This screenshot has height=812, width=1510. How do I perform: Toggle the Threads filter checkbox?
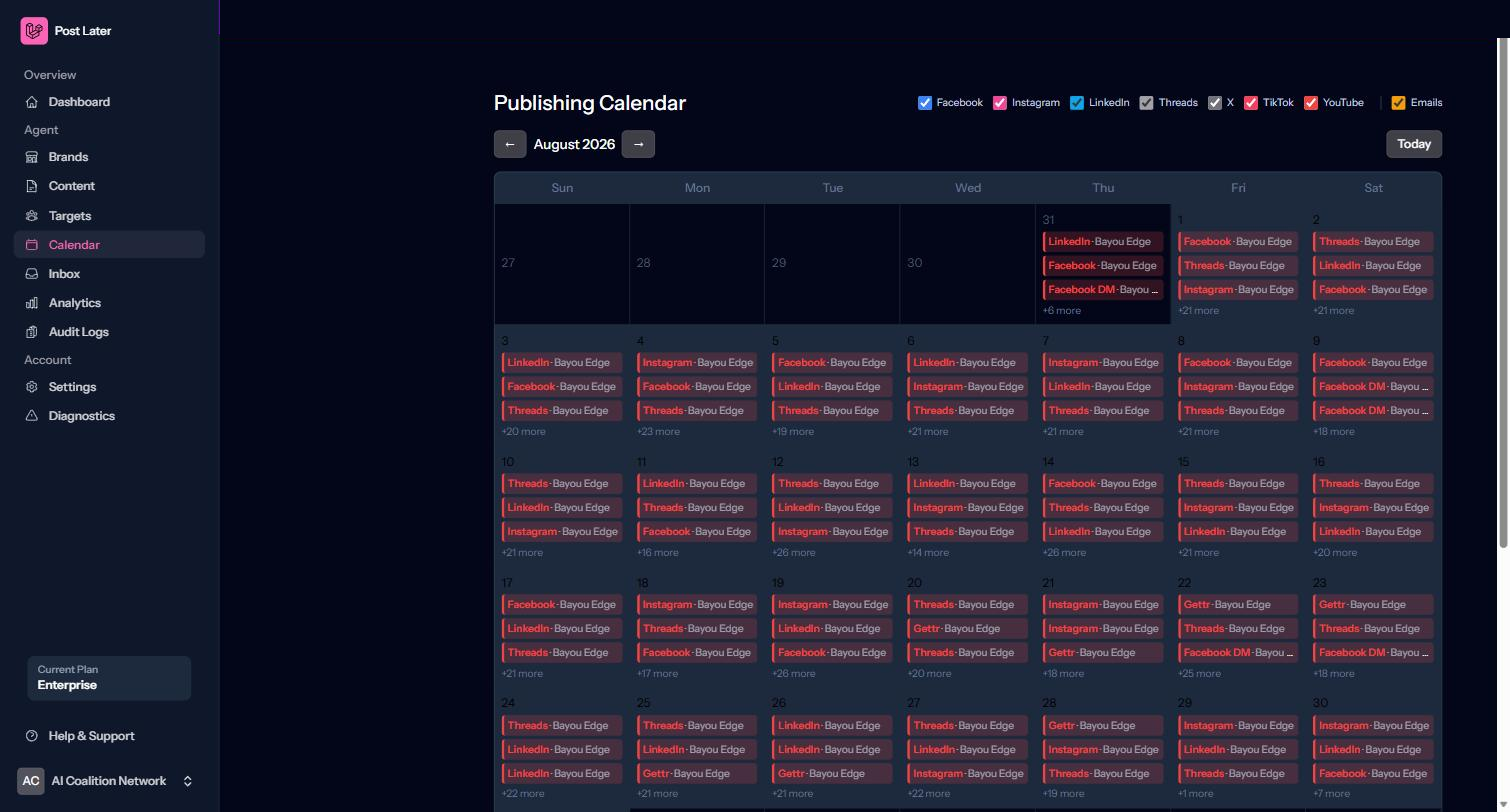[1147, 103]
